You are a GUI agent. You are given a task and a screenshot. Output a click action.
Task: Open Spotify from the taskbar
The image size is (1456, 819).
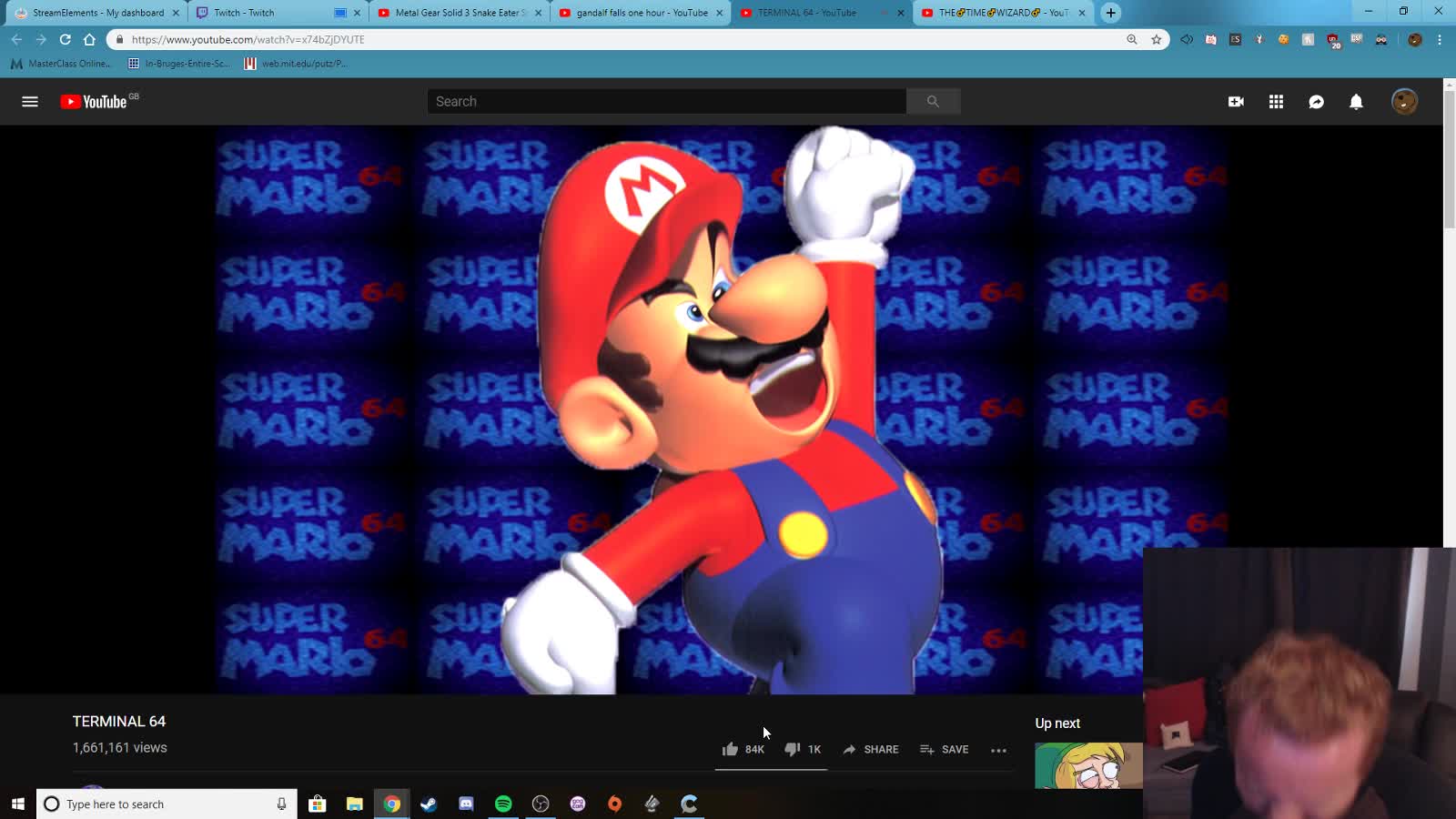pos(503,804)
